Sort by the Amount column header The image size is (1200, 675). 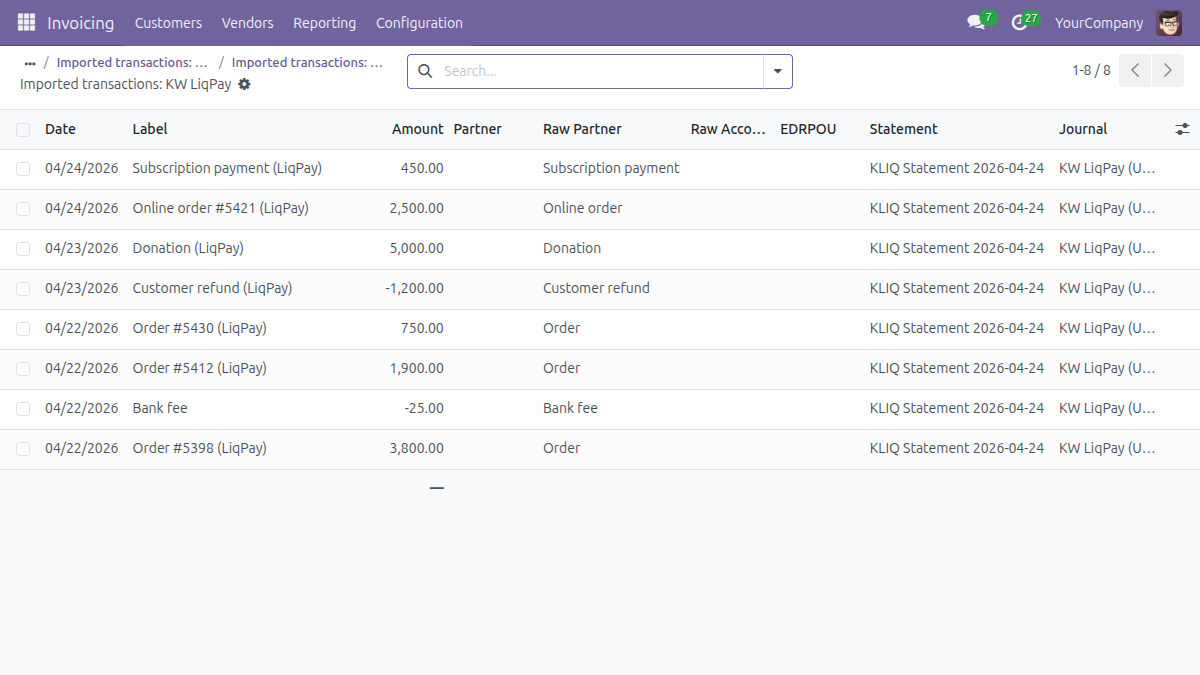coord(417,129)
